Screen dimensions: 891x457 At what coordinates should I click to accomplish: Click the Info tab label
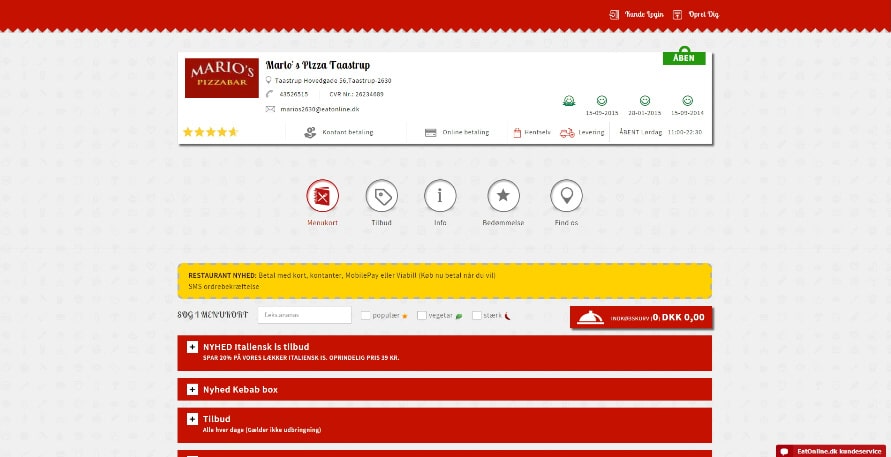coord(440,222)
